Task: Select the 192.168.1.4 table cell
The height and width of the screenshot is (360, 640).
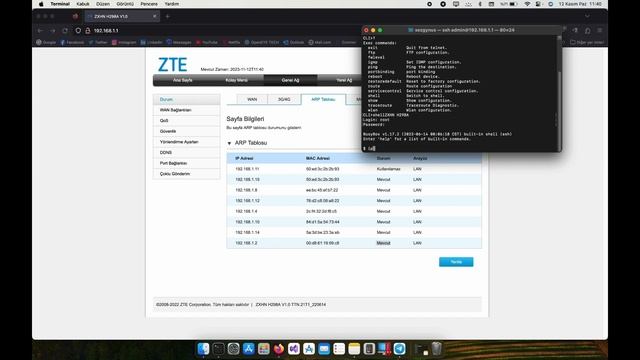Action: click(x=246, y=211)
